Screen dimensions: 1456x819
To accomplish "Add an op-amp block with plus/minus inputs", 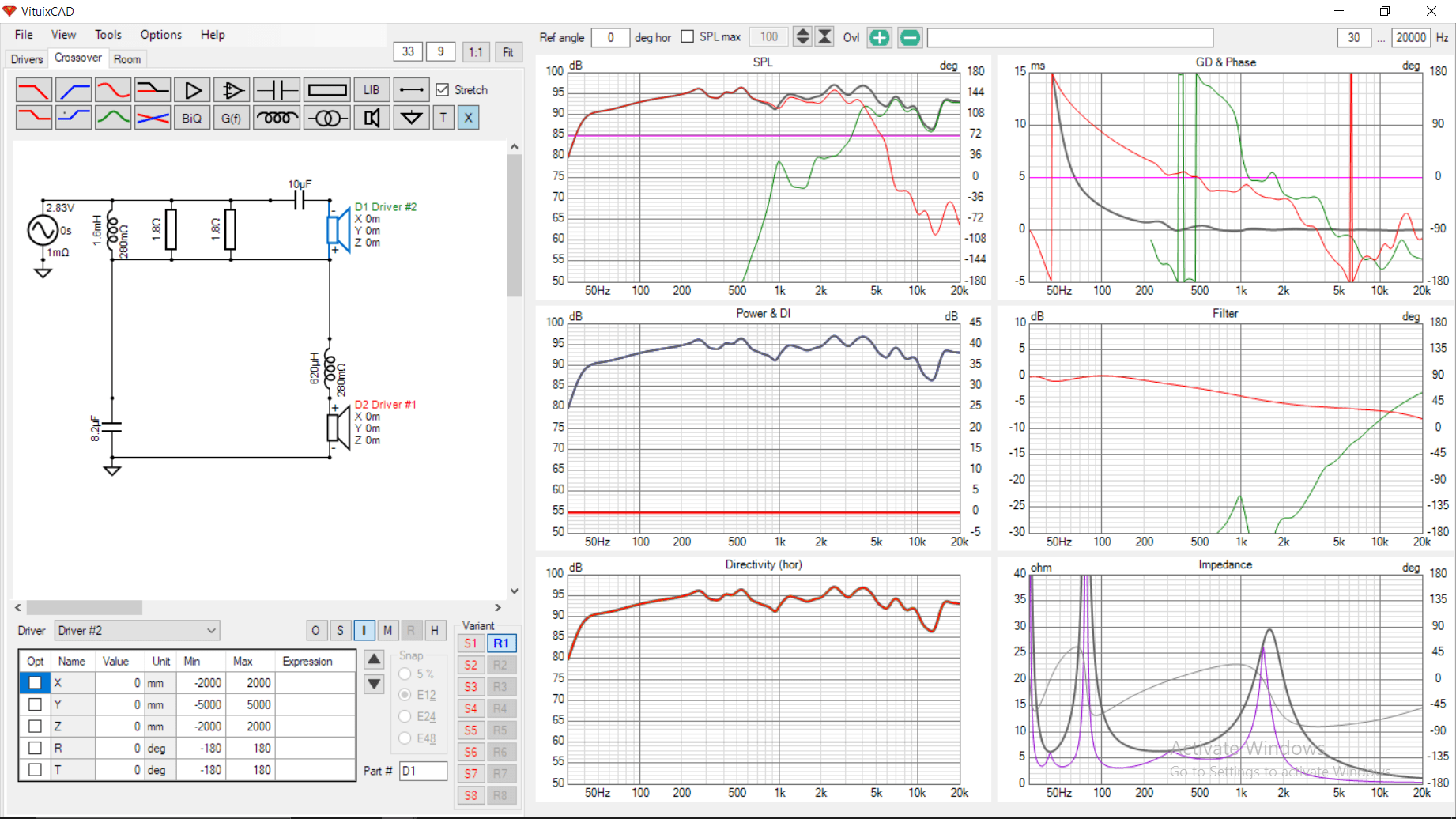I will (x=232, y=90).
